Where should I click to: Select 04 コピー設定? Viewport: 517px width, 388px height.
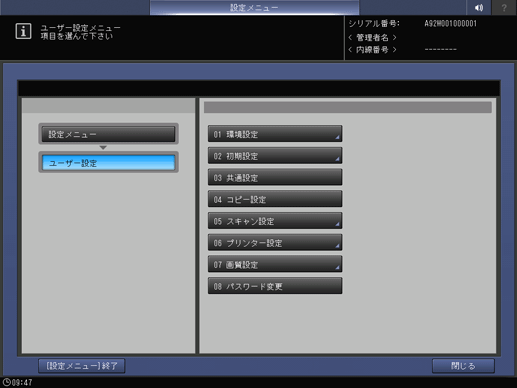coord(275,199)
